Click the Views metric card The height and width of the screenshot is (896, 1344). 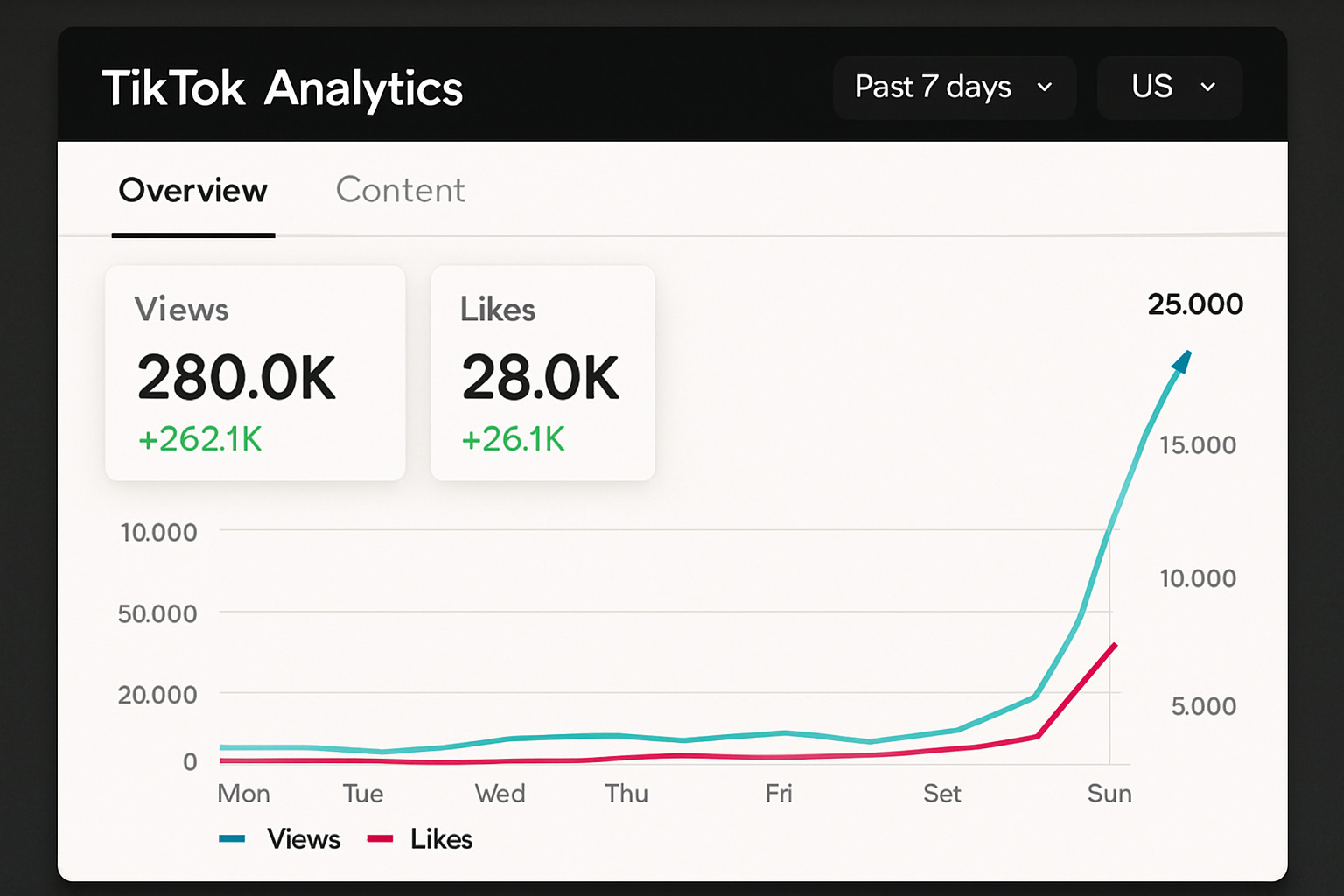tap(255, 372)
